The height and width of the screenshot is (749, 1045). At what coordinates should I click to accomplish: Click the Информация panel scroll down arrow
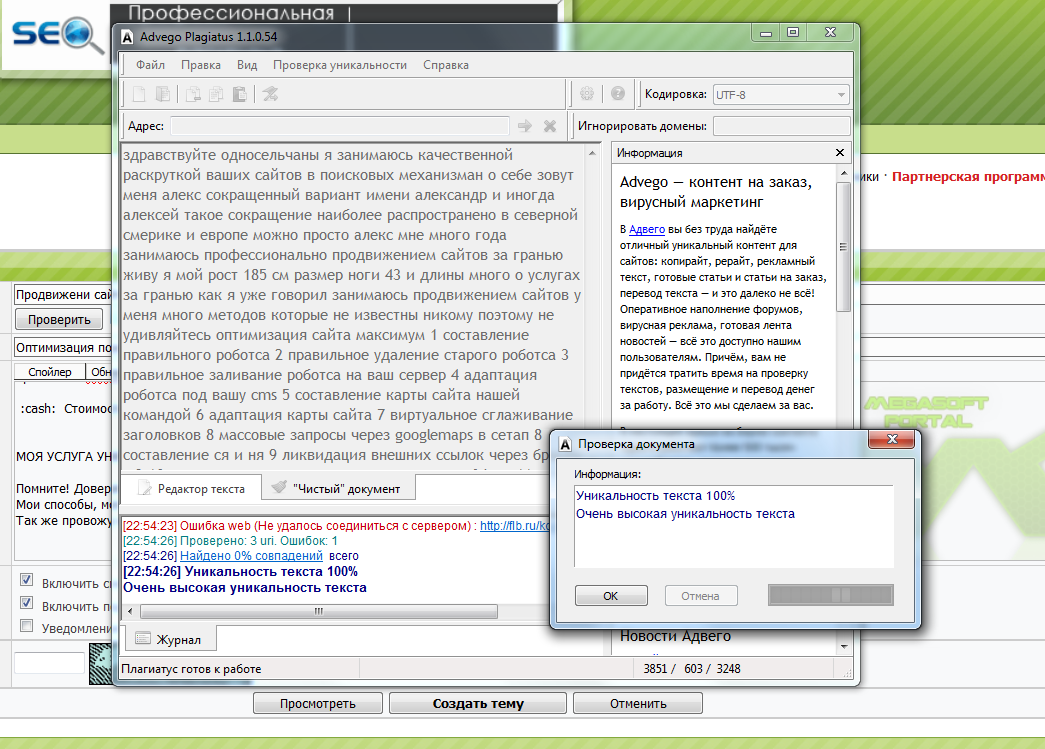click(844, 646)
